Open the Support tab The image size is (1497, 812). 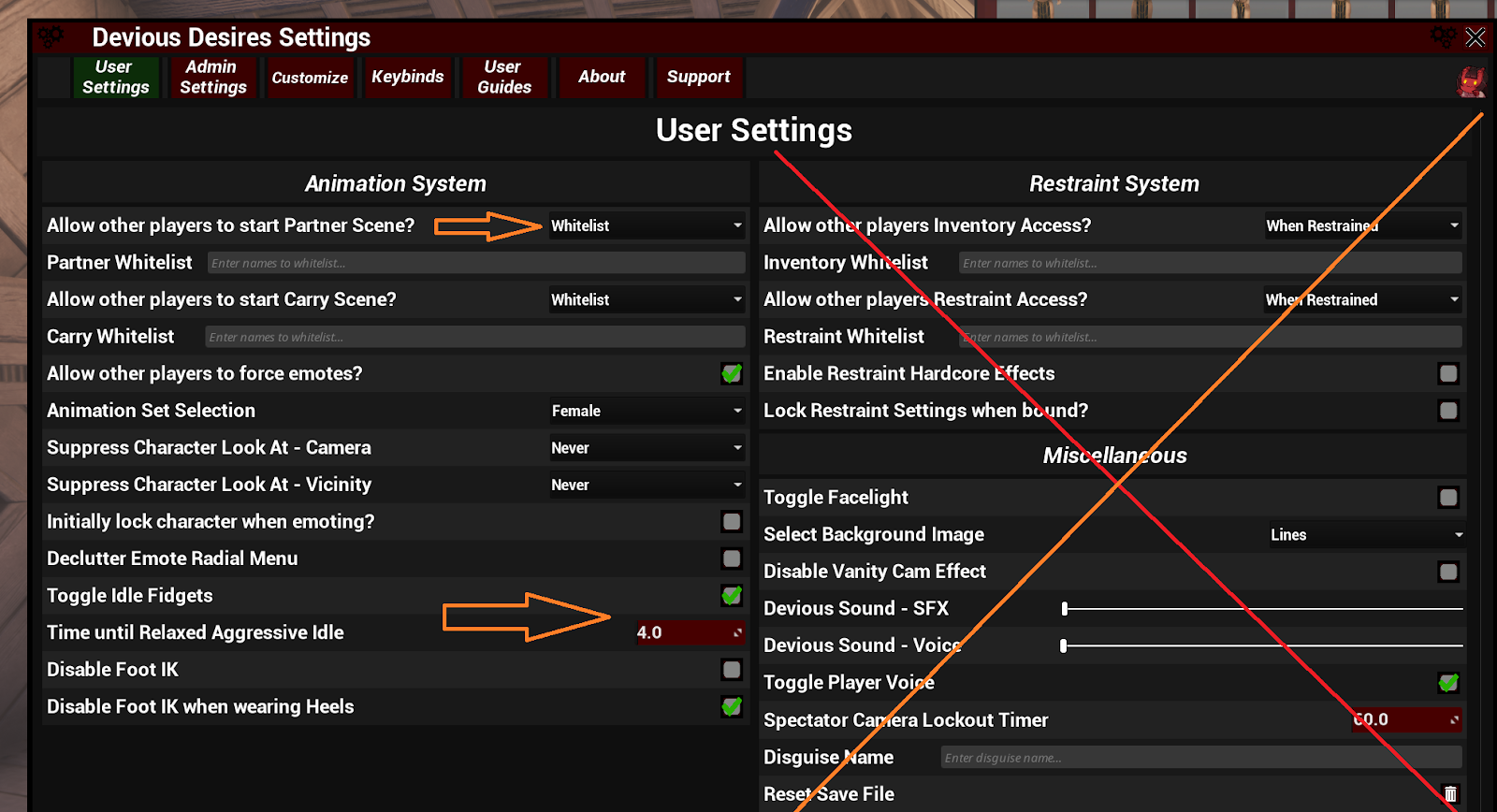(699, 77)
